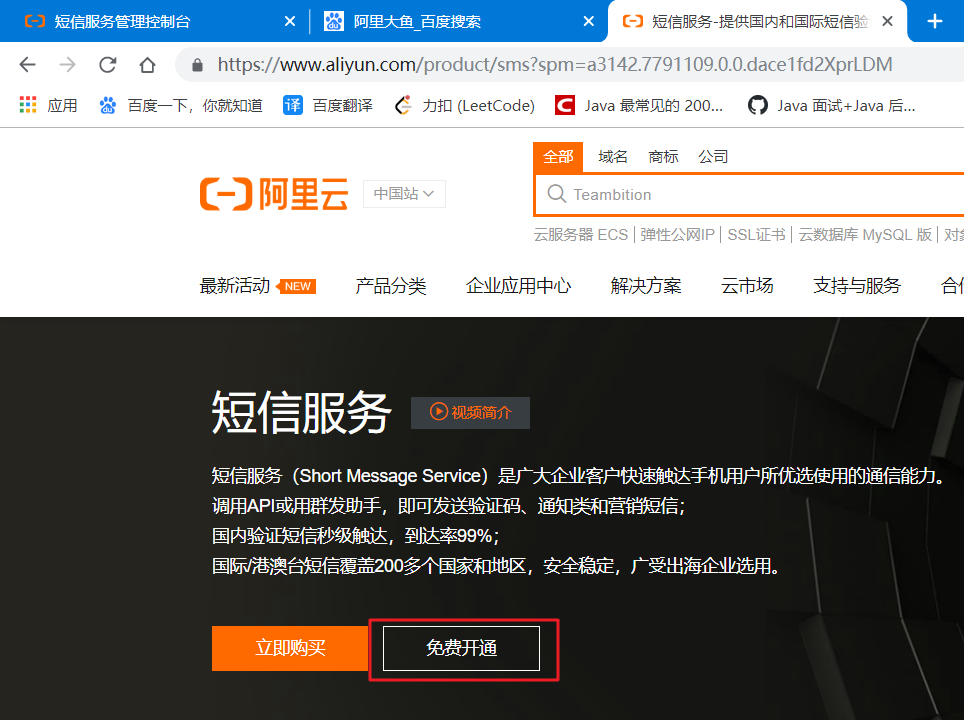964x720 pixels.
Task: Click the browser back arrow
Action: point(28,65)
